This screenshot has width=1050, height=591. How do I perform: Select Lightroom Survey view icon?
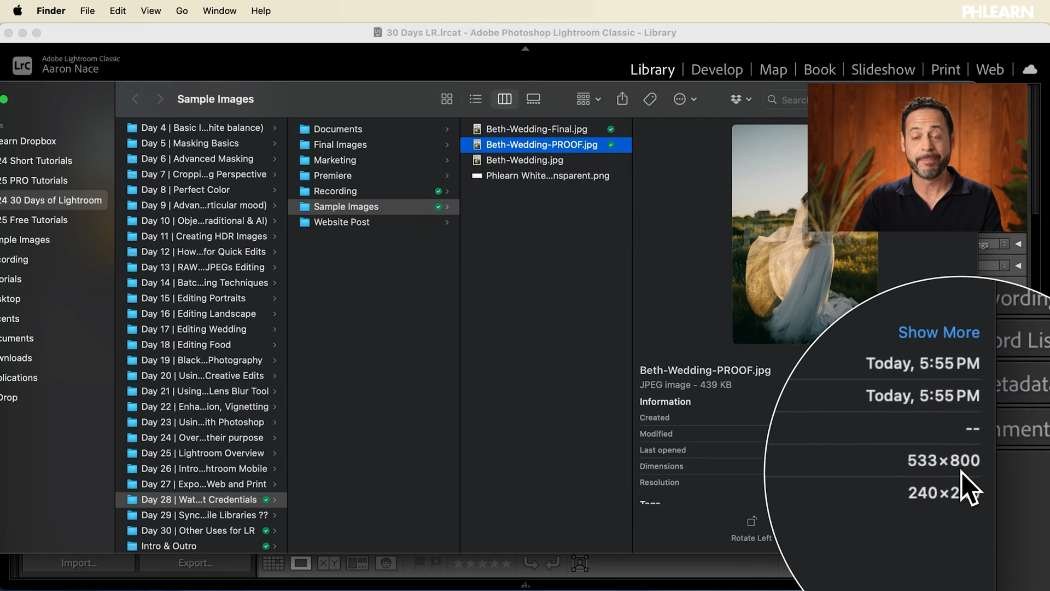pyautogui.click(x=358, y=564)
